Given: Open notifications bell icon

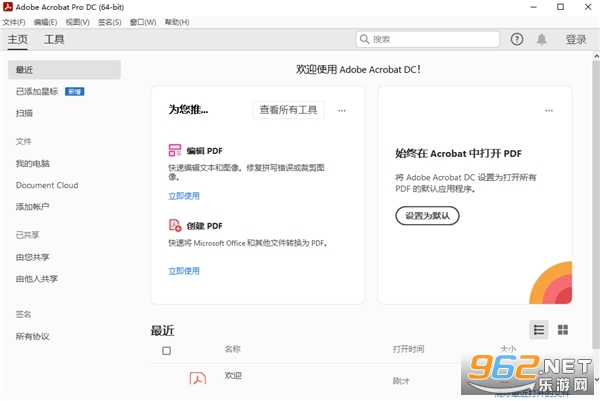Looking at the screenshot, I should point(541,39).
